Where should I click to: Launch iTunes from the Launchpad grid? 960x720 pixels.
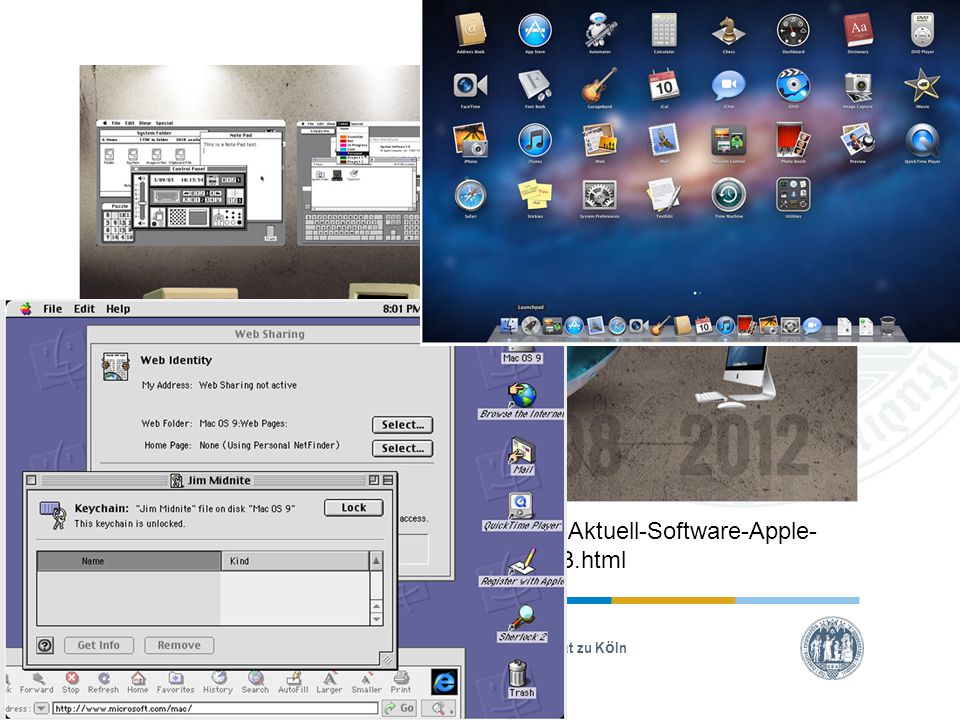[x=535, y=140]
